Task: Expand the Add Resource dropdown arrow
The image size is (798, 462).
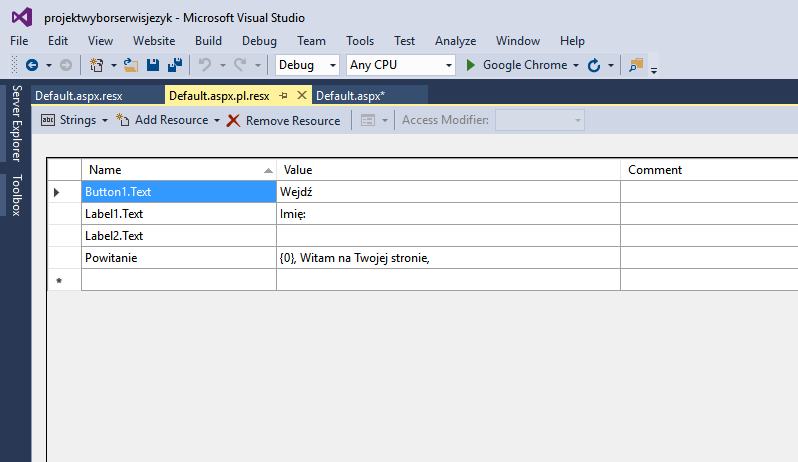Action: click(x=217, y=121)
